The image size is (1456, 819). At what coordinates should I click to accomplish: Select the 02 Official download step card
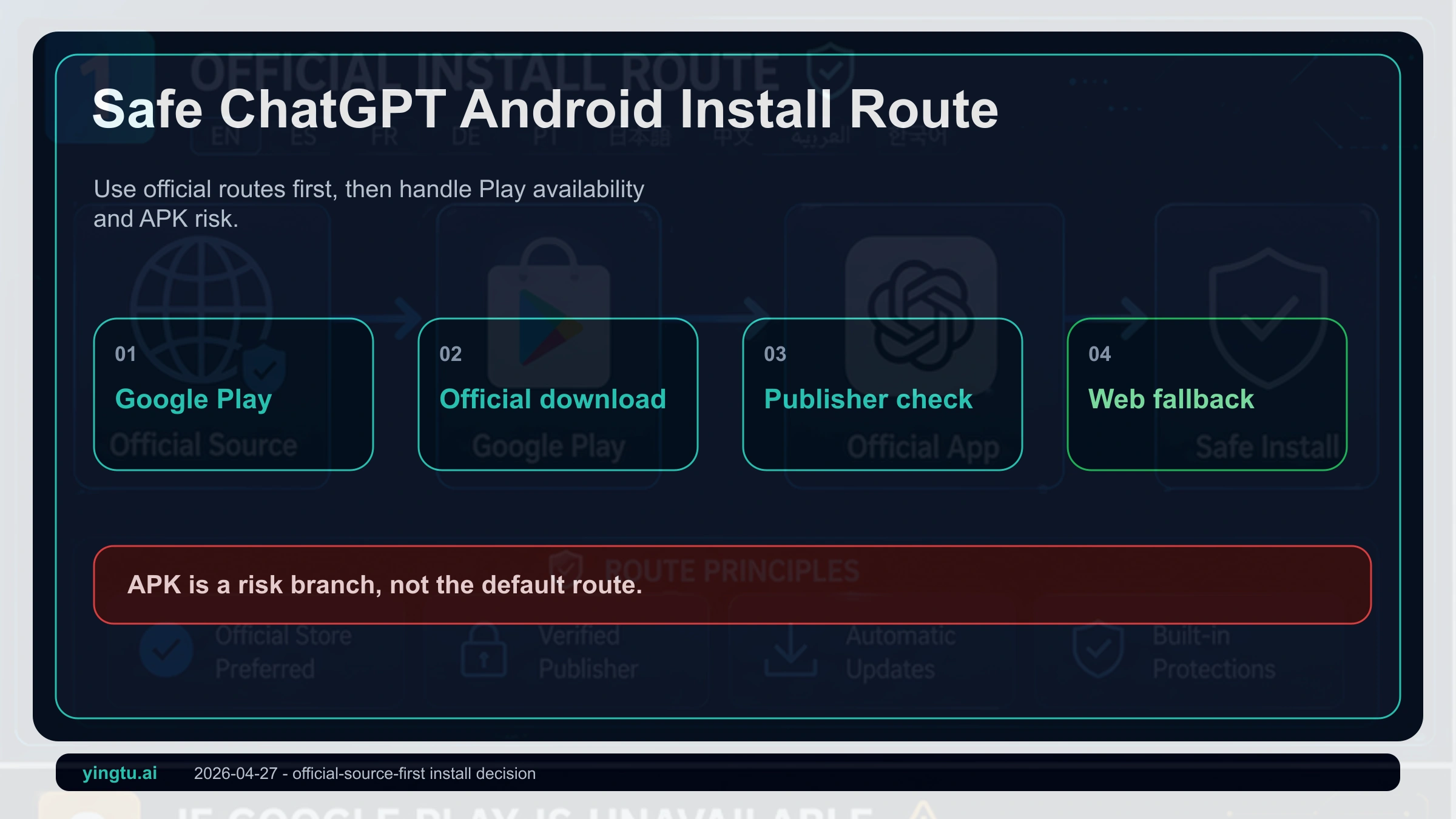(x=558, y=394)
